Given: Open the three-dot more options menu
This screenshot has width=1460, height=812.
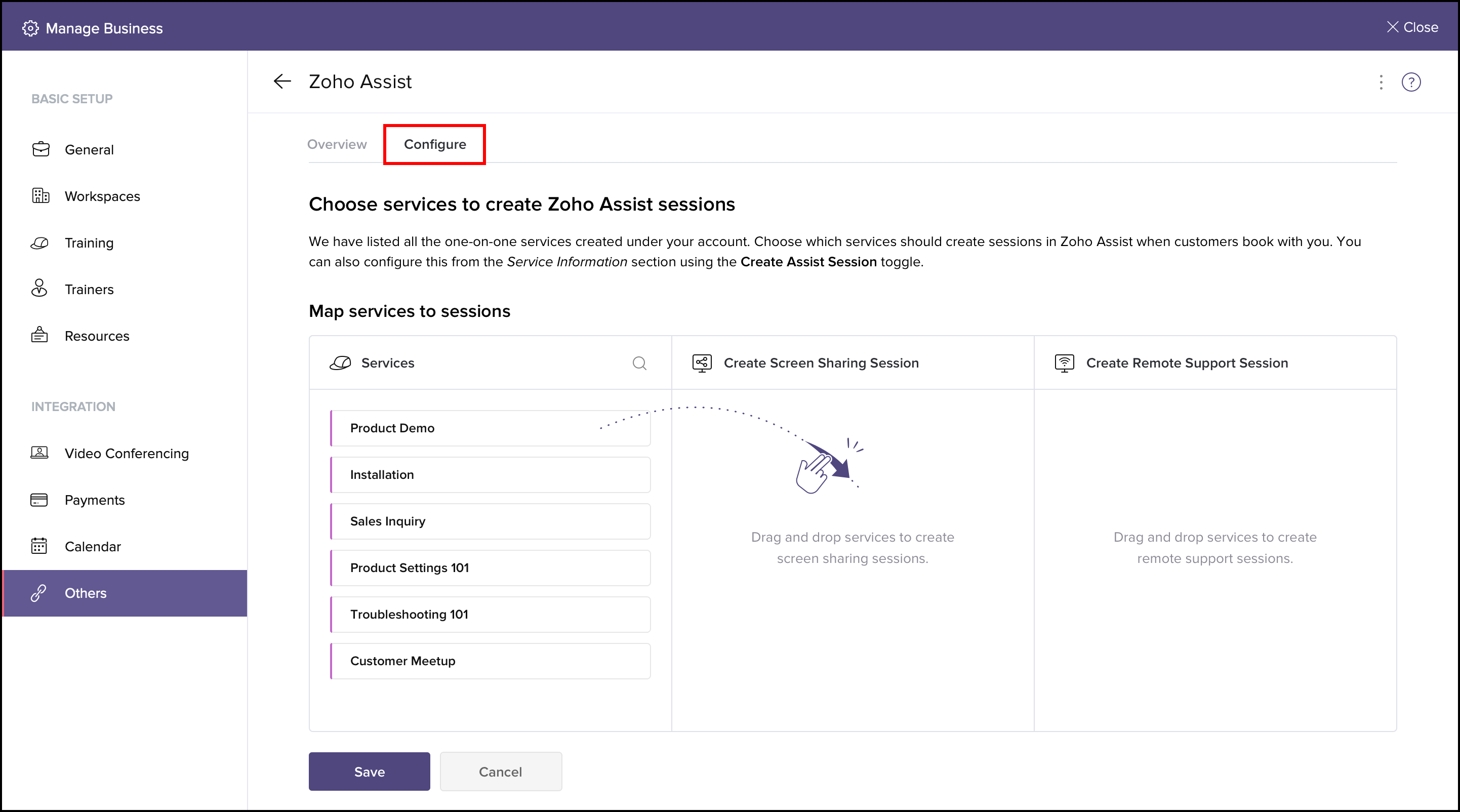Looking at the screenshot, I should pos(1381,82).
